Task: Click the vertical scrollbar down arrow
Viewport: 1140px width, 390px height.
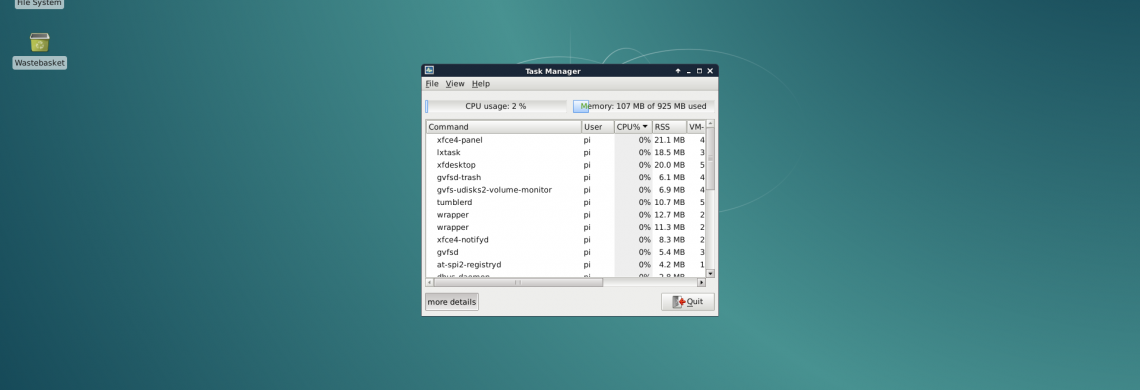Action: tap(710, 274)
